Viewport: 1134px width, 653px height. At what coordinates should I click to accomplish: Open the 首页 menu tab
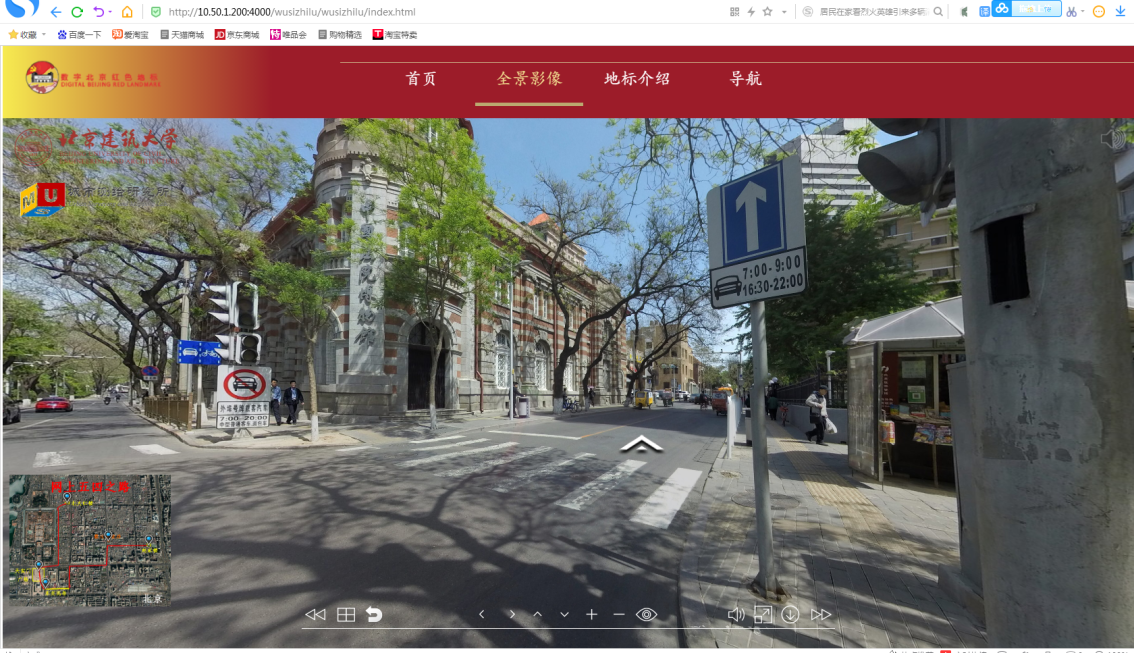pyautogui.click(x=421, y=79)
